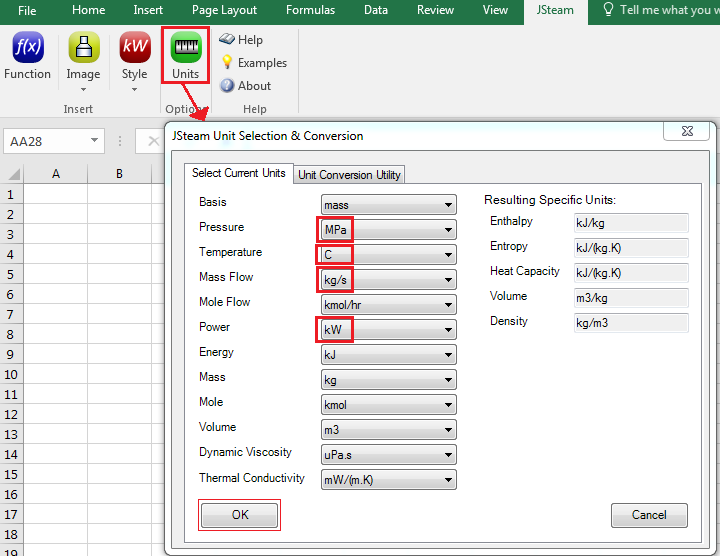Open the Mass units dropdown showing kg
The height and width of the screenshot is (556, 720).
(x=388, y=380)
